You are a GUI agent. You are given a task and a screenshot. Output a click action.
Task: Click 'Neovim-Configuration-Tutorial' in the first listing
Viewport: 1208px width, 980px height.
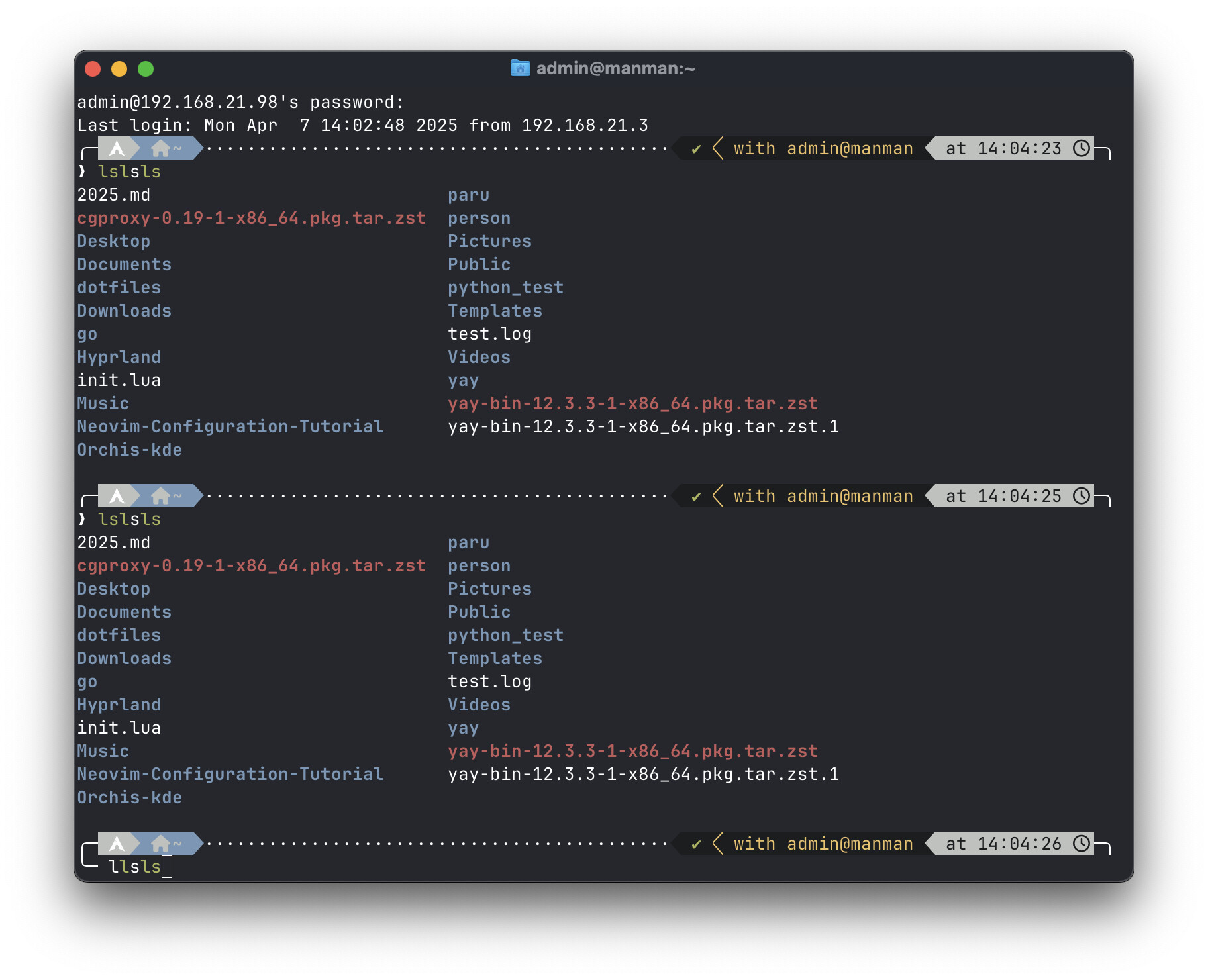230,426
